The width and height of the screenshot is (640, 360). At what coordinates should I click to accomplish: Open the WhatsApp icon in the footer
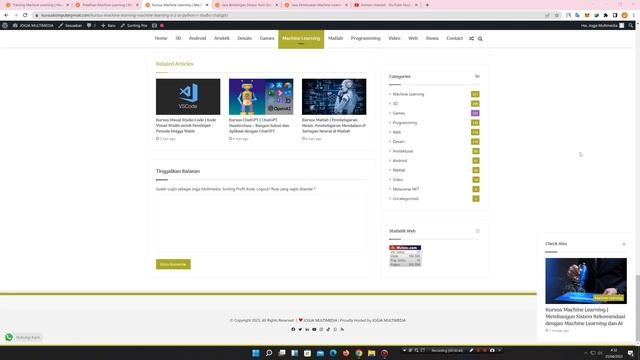coord(335,329)
